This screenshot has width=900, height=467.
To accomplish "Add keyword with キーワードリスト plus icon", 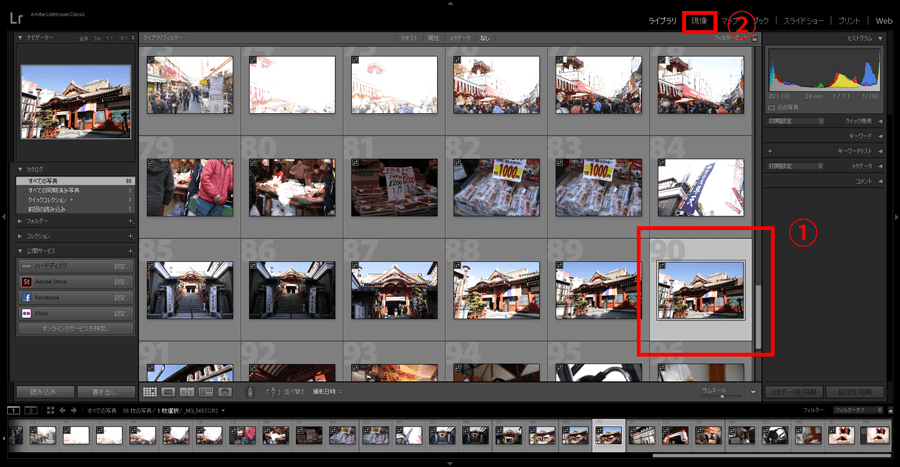I will click(x=770, y=151).
